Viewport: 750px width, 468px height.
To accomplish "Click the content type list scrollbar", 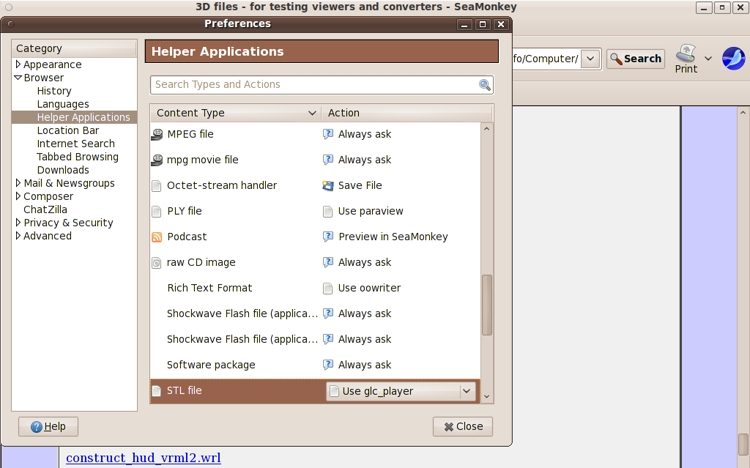I will click(487, 305).
